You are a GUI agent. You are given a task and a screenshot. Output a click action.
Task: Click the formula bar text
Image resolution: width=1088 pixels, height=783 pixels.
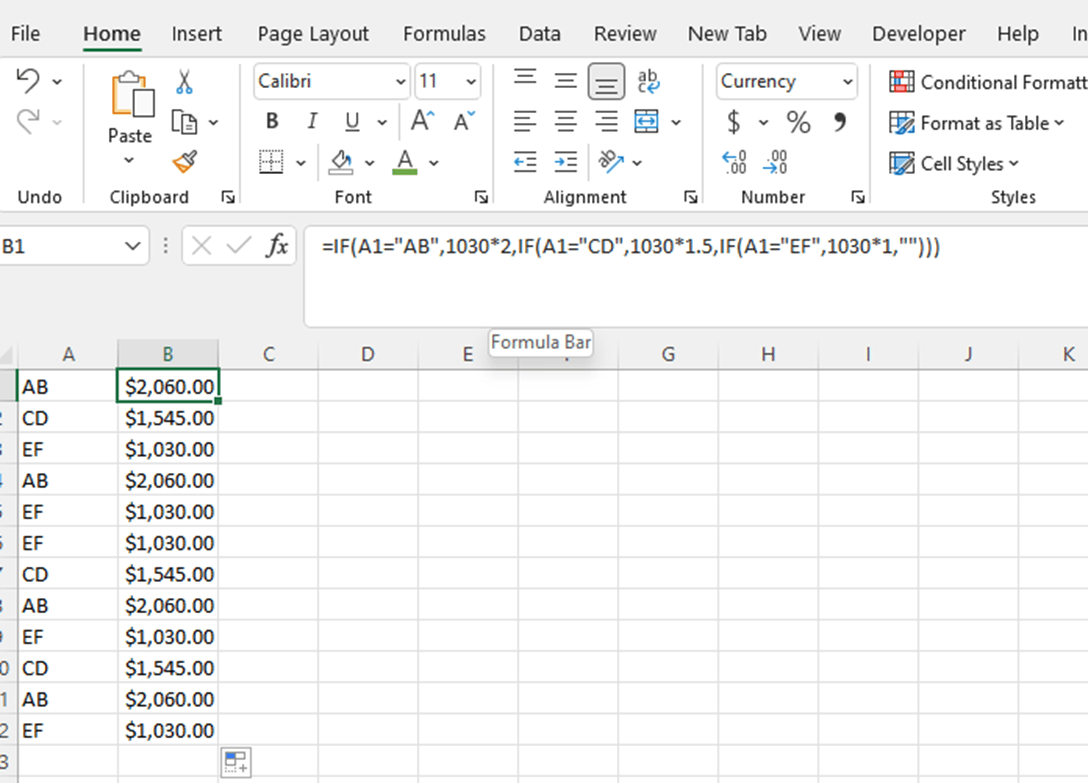coord(631,246)
